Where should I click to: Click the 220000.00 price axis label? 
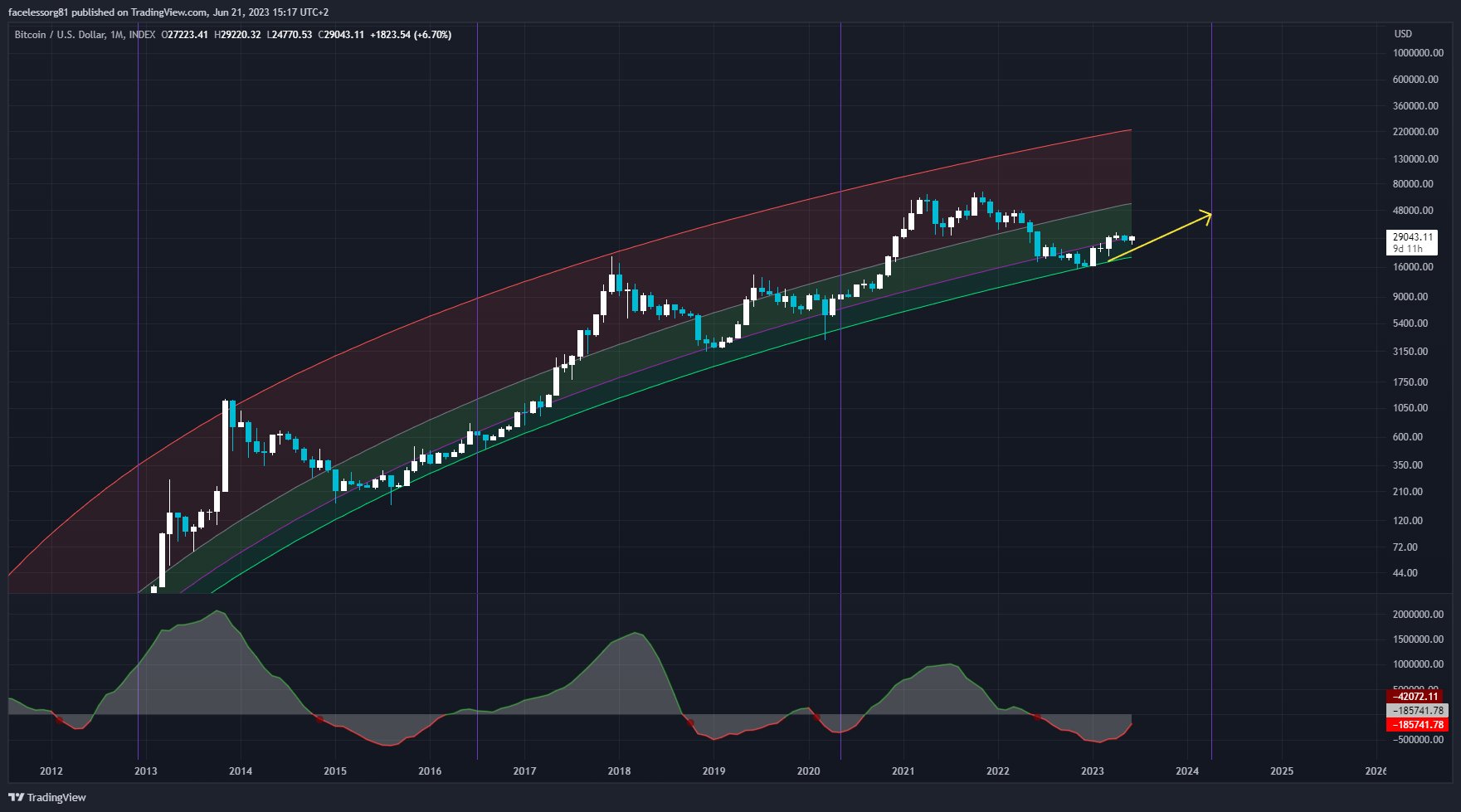pos(1415,132)
